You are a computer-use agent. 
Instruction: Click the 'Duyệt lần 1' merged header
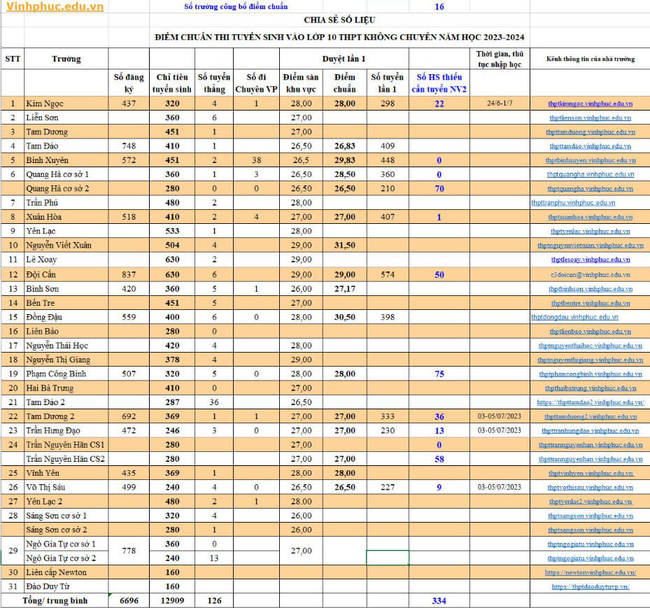(344, 59)
